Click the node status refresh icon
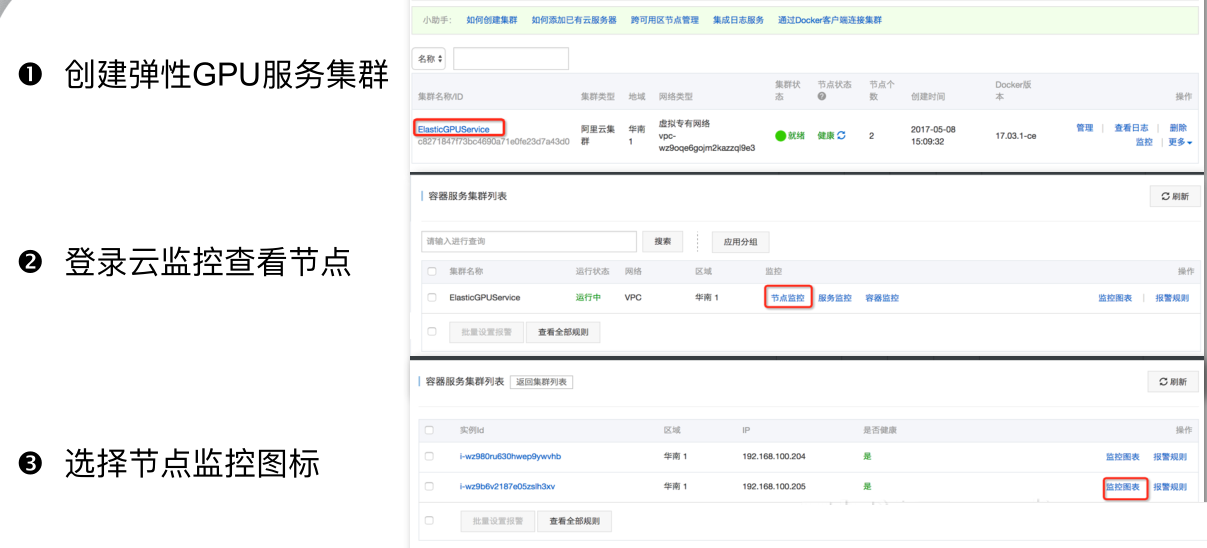 point(841,135)
